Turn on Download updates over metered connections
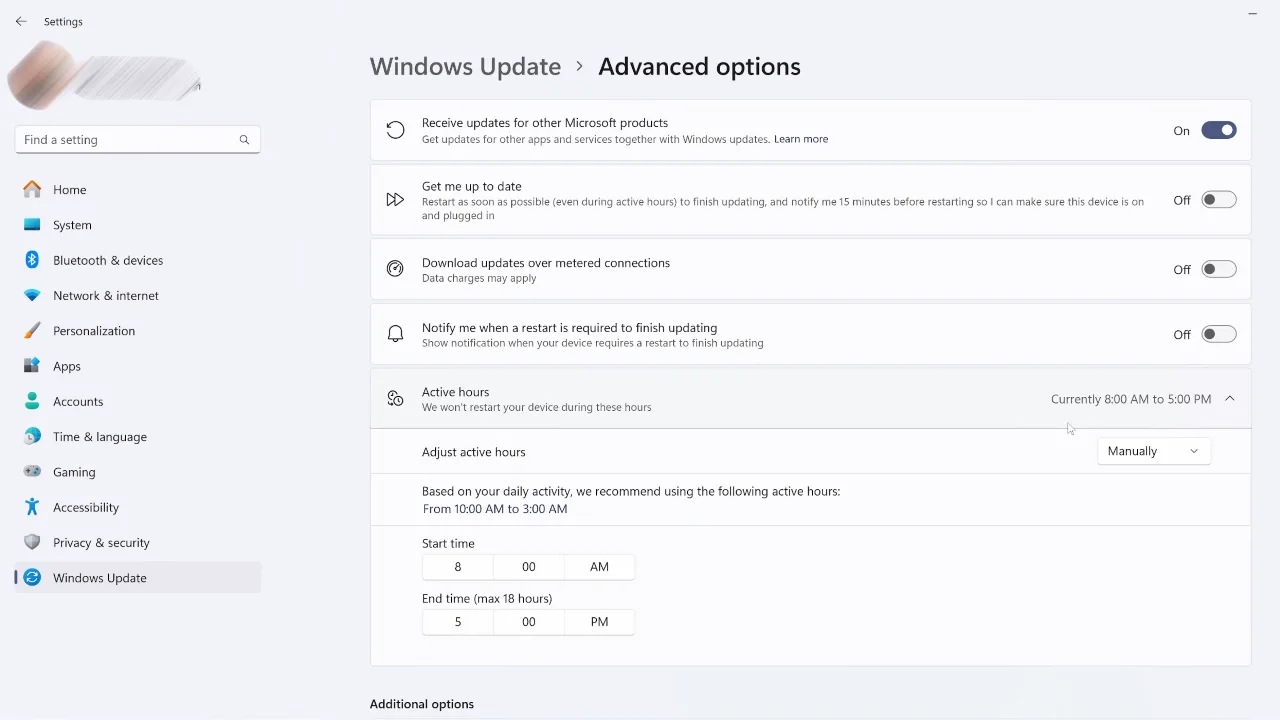The image size is (1280, 720). [1218, 269]
